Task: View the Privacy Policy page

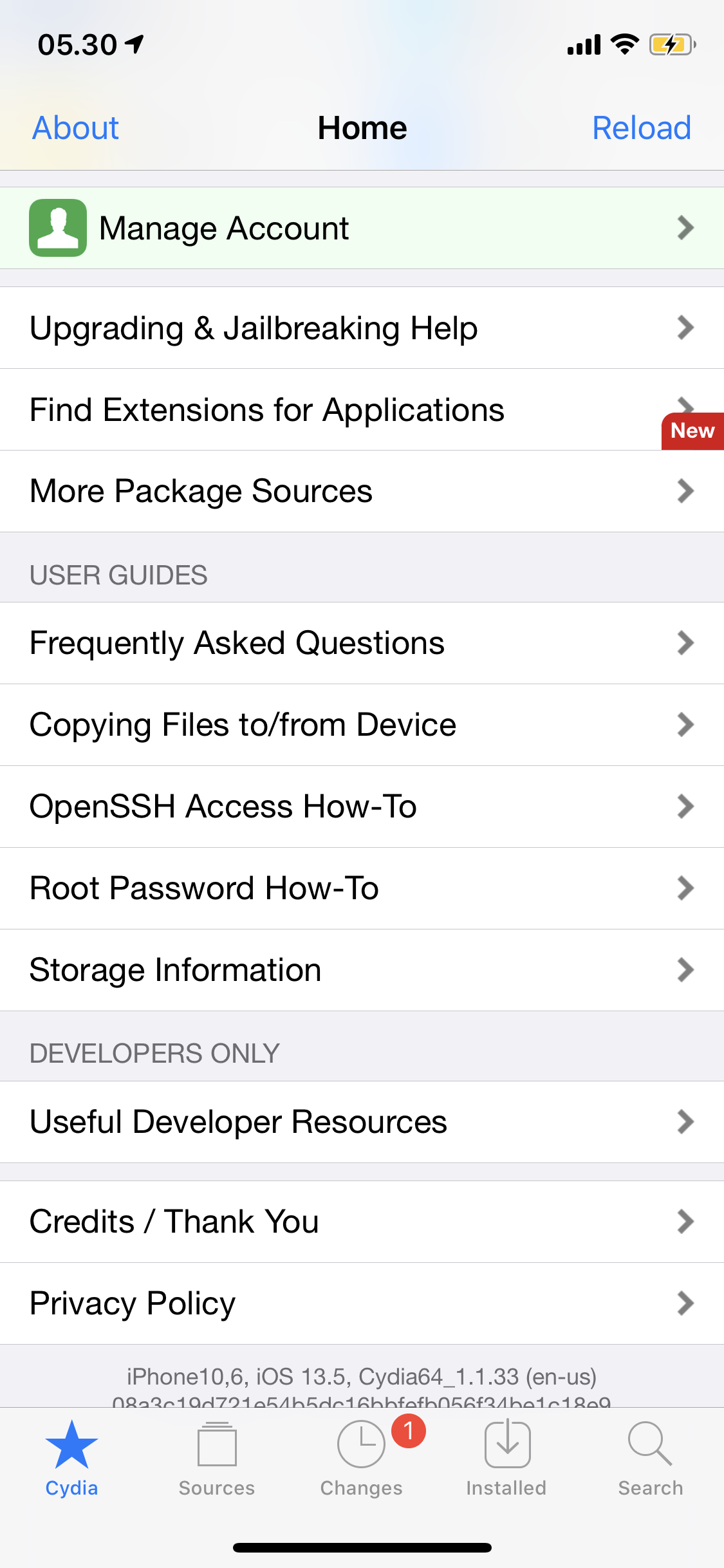Action: 133,1303
